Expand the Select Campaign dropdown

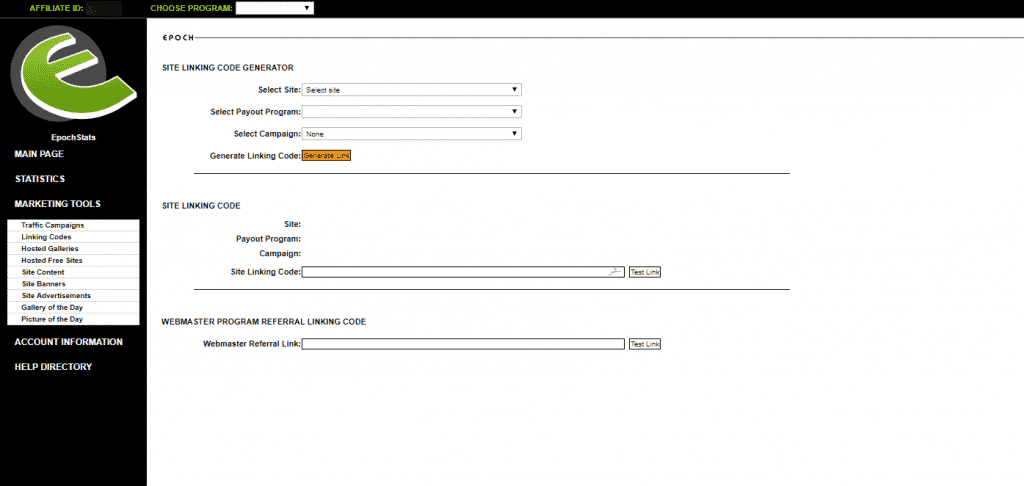pos(411,134)
